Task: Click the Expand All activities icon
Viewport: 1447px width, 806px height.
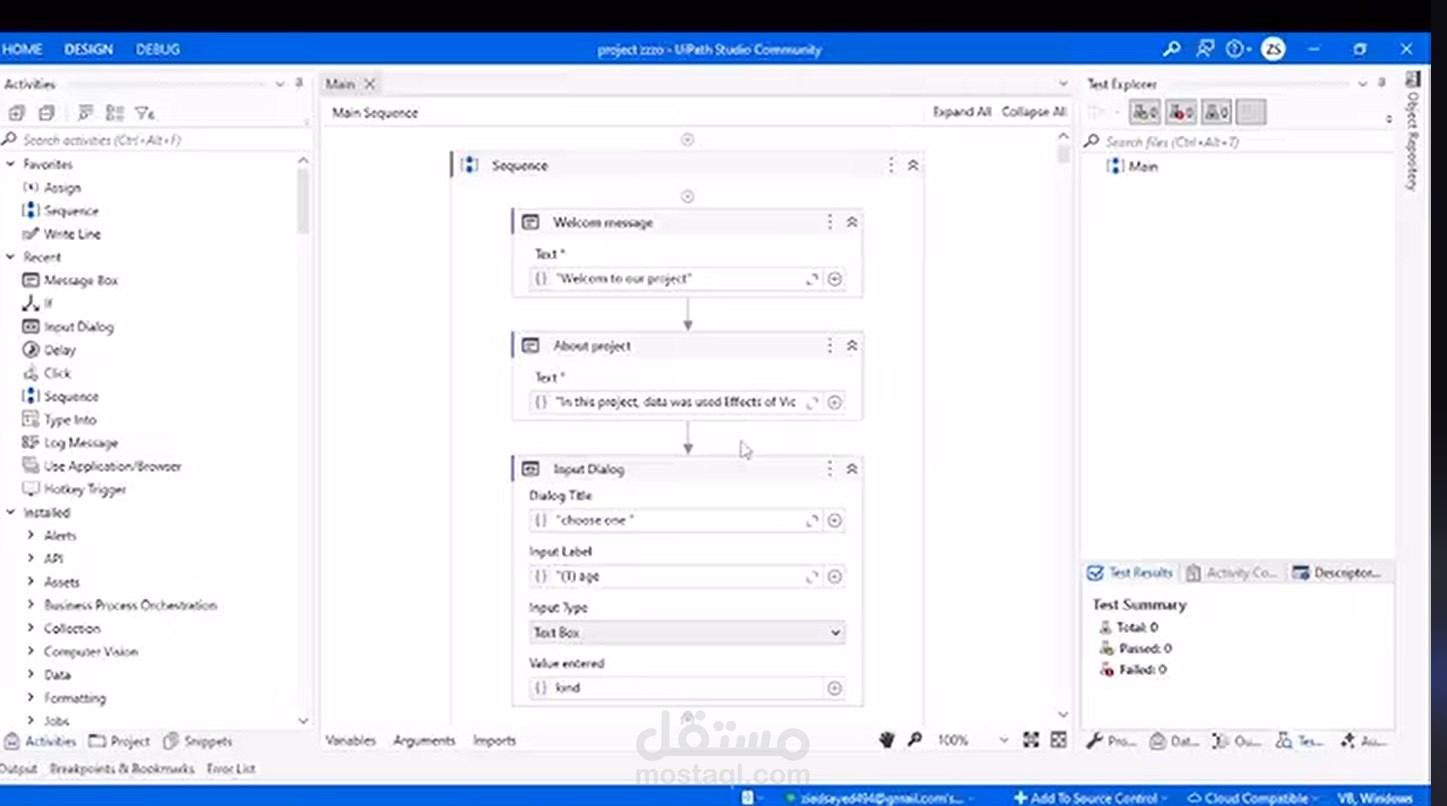Action: click(x=16, y=113)
